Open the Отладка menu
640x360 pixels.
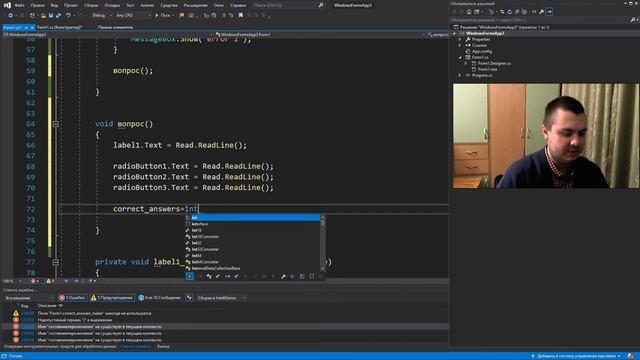tap(112, 5)
